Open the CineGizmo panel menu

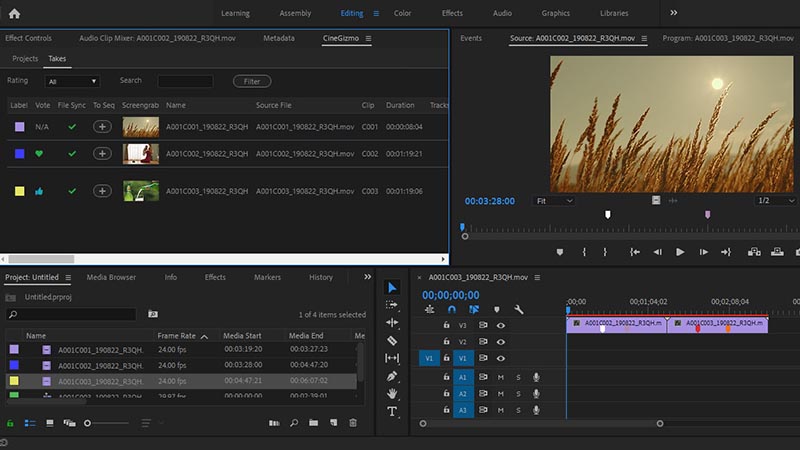[x=368, y=38]
